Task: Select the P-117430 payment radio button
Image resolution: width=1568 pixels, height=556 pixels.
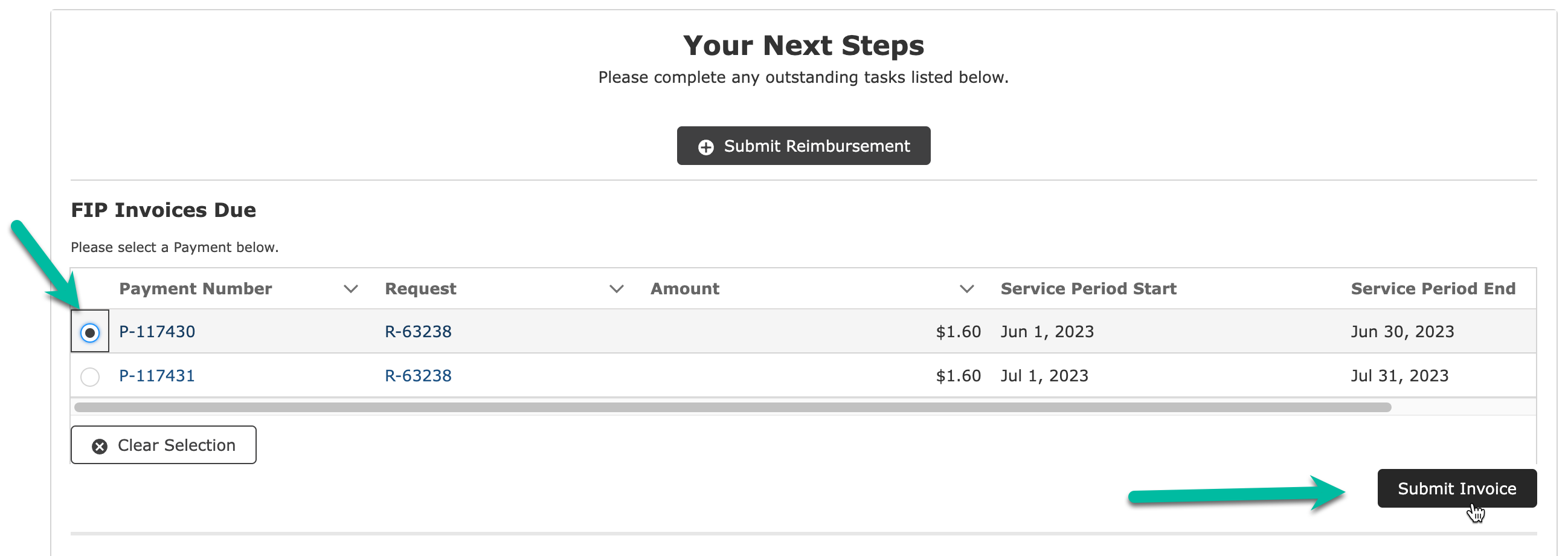Action: coord(90,332)
